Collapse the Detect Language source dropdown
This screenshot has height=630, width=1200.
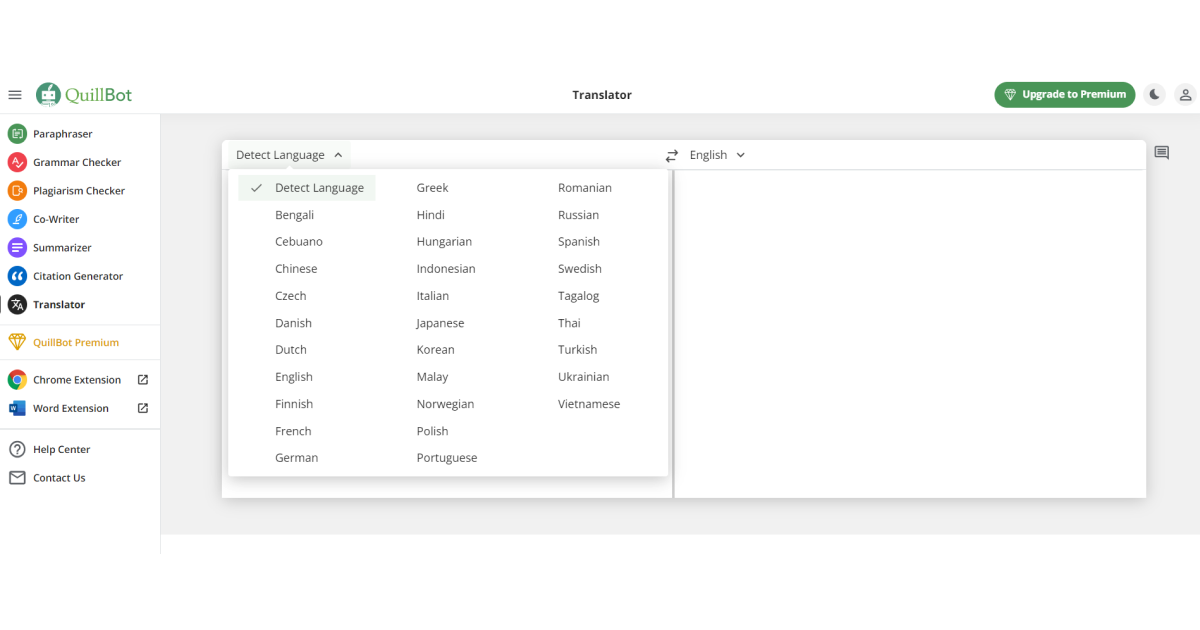(x=289, y=155)
